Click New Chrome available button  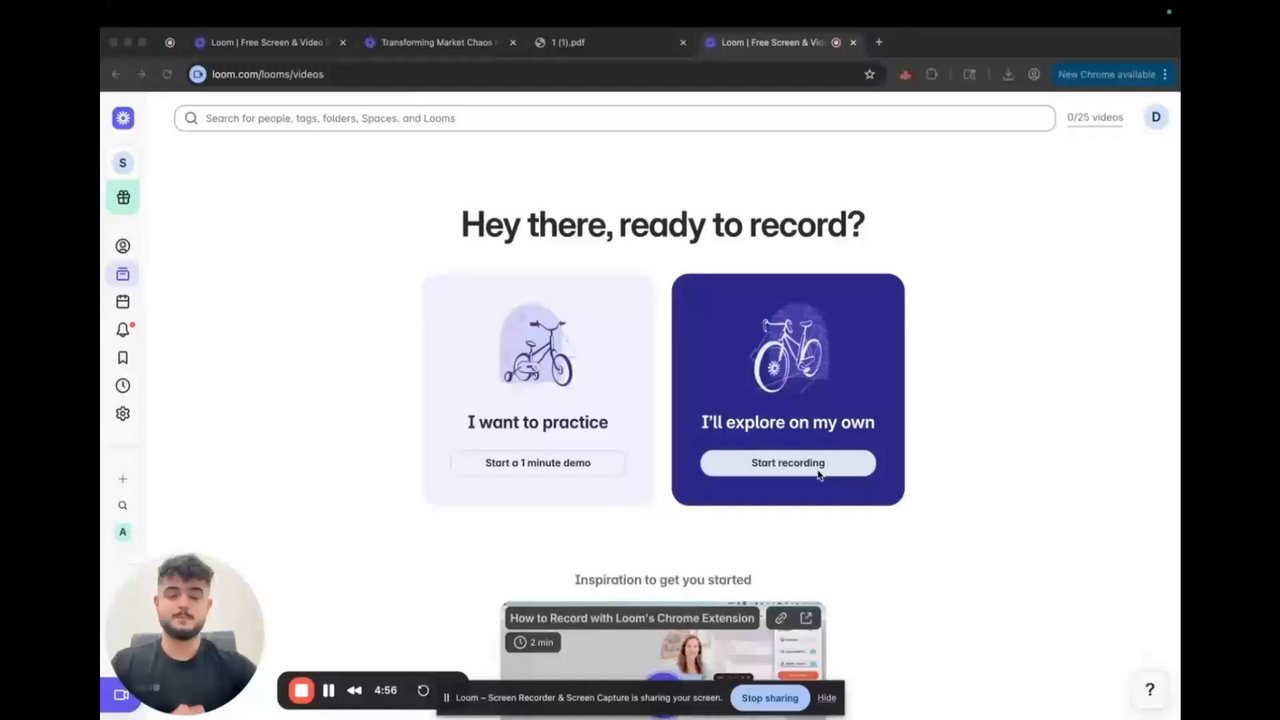point(1112,74)
